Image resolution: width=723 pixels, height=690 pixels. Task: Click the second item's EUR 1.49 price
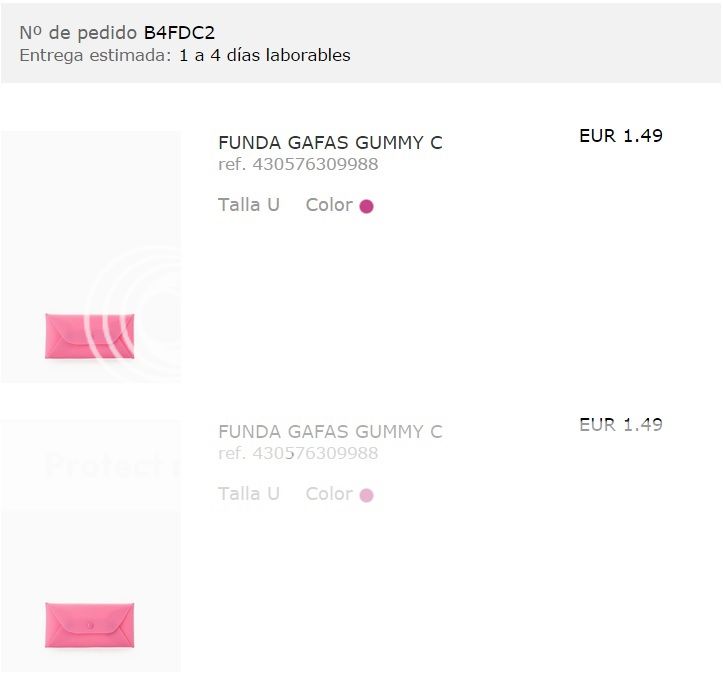pyautogui.click(x=620, y=425)
